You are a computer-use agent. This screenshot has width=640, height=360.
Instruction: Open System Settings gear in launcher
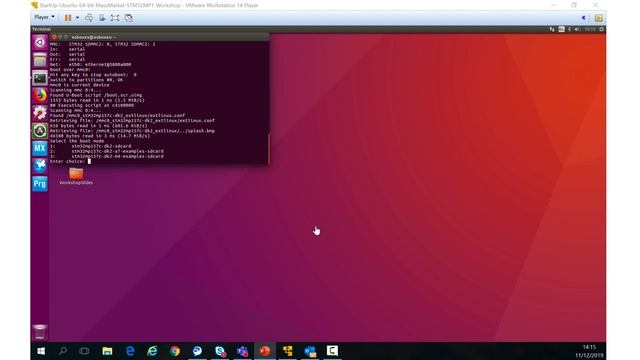(40, 113)
